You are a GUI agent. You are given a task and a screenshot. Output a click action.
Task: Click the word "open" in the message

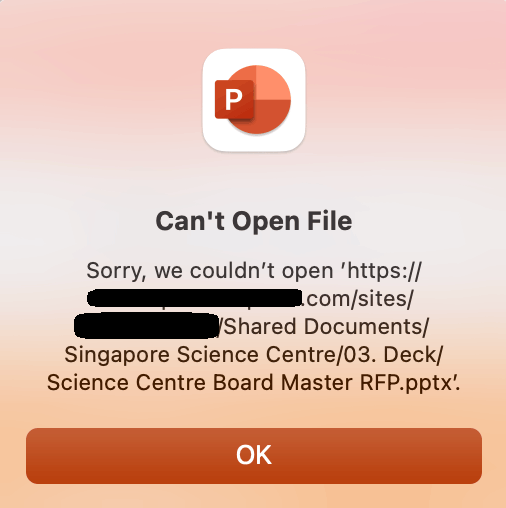coord(307,272)
